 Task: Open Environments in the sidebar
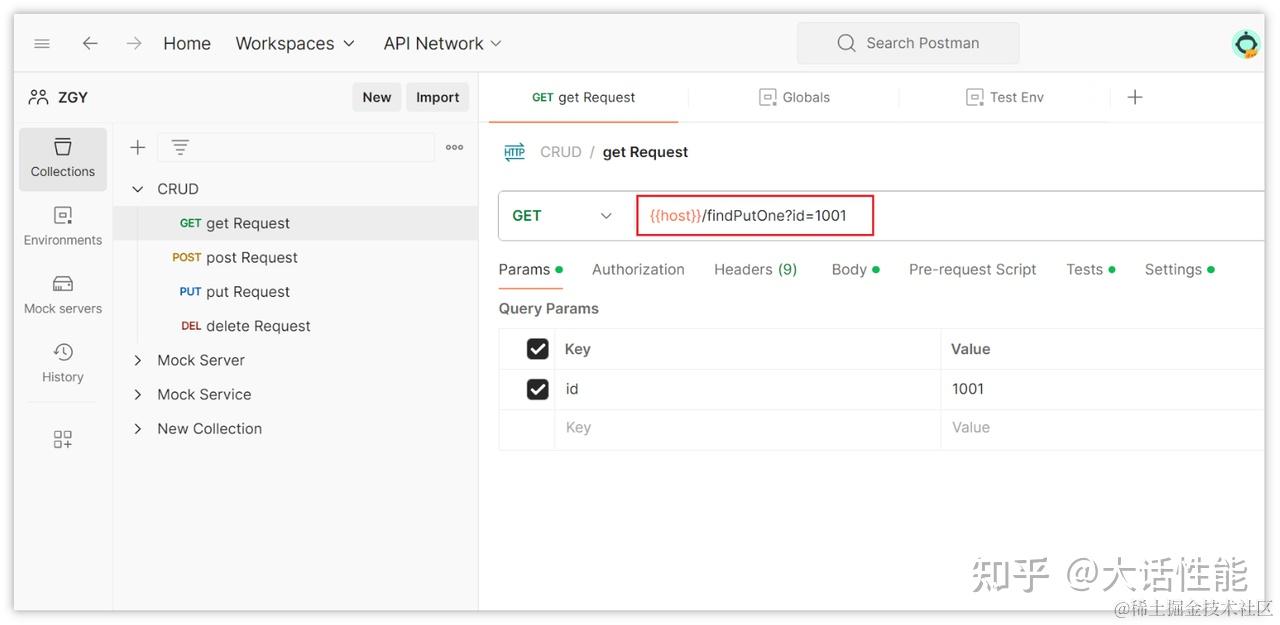pyautogui.click(x=63, y=227)
